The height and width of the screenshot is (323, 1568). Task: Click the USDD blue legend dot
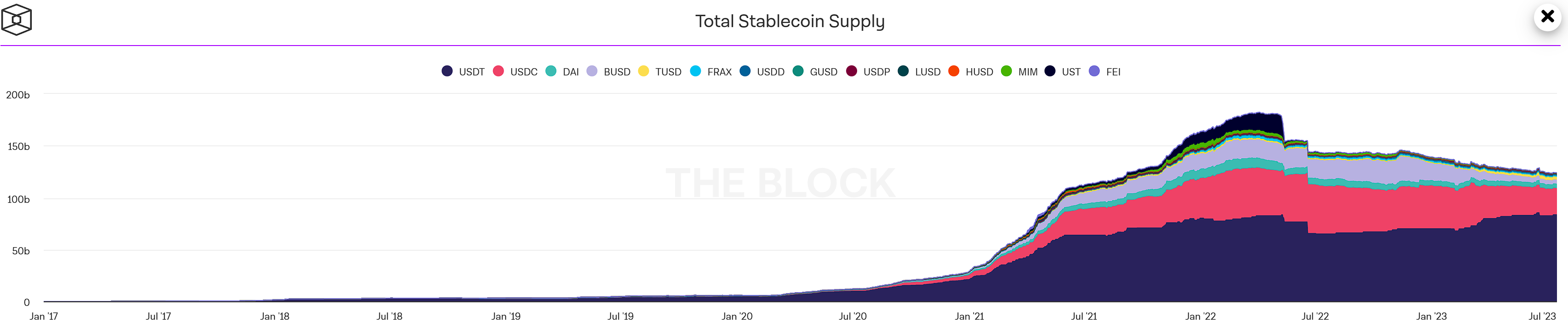coord(745,71)
